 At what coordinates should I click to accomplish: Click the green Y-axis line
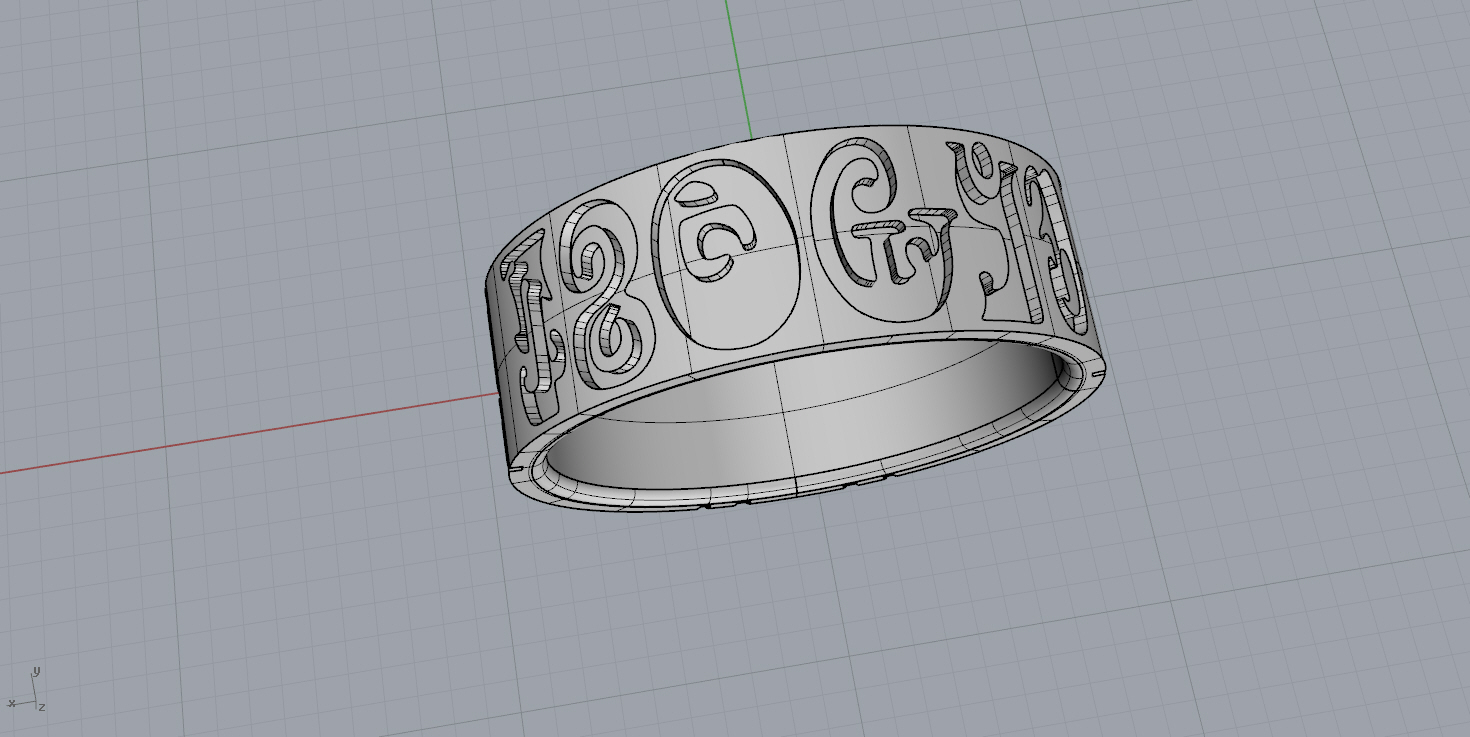point(739,70)
